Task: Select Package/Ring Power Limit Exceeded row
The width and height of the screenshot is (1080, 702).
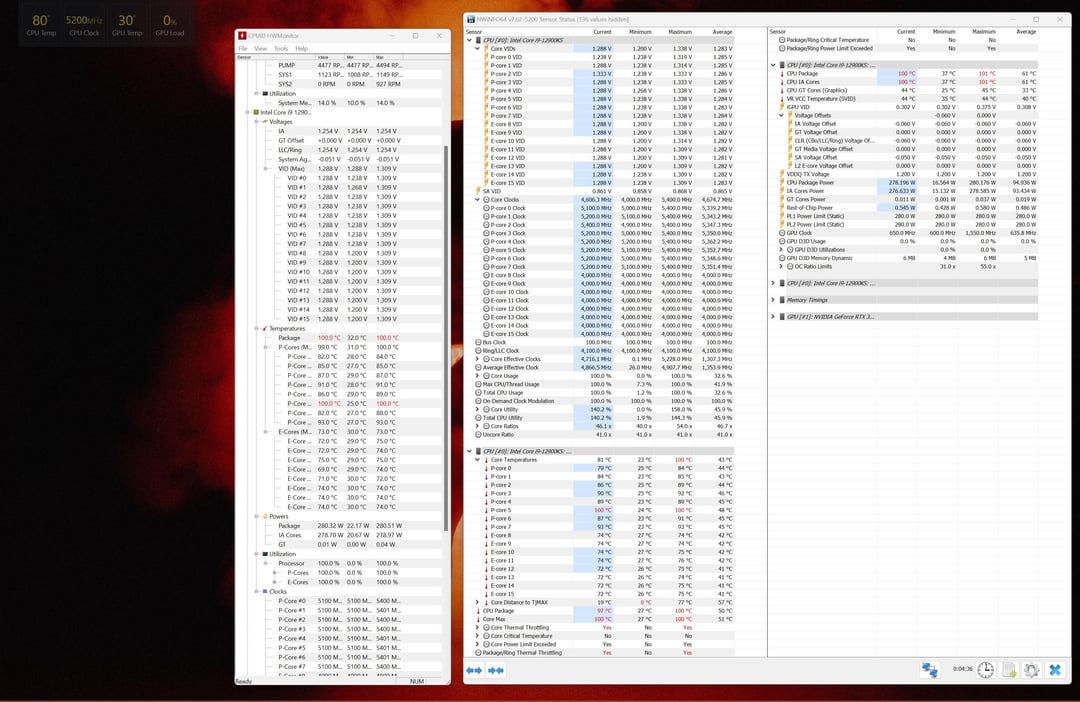Action: click(x=904, y=48)
